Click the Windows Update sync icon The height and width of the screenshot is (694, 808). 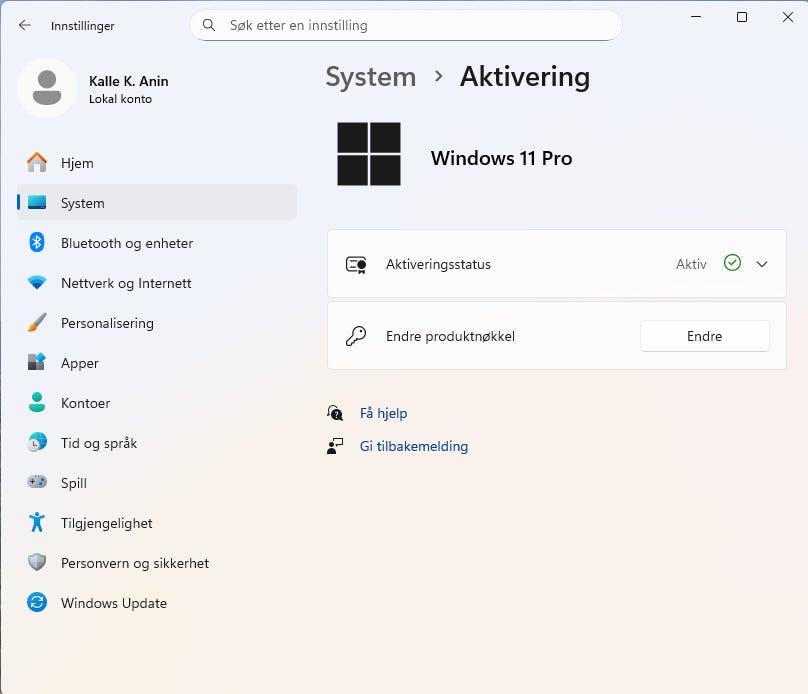37,602
